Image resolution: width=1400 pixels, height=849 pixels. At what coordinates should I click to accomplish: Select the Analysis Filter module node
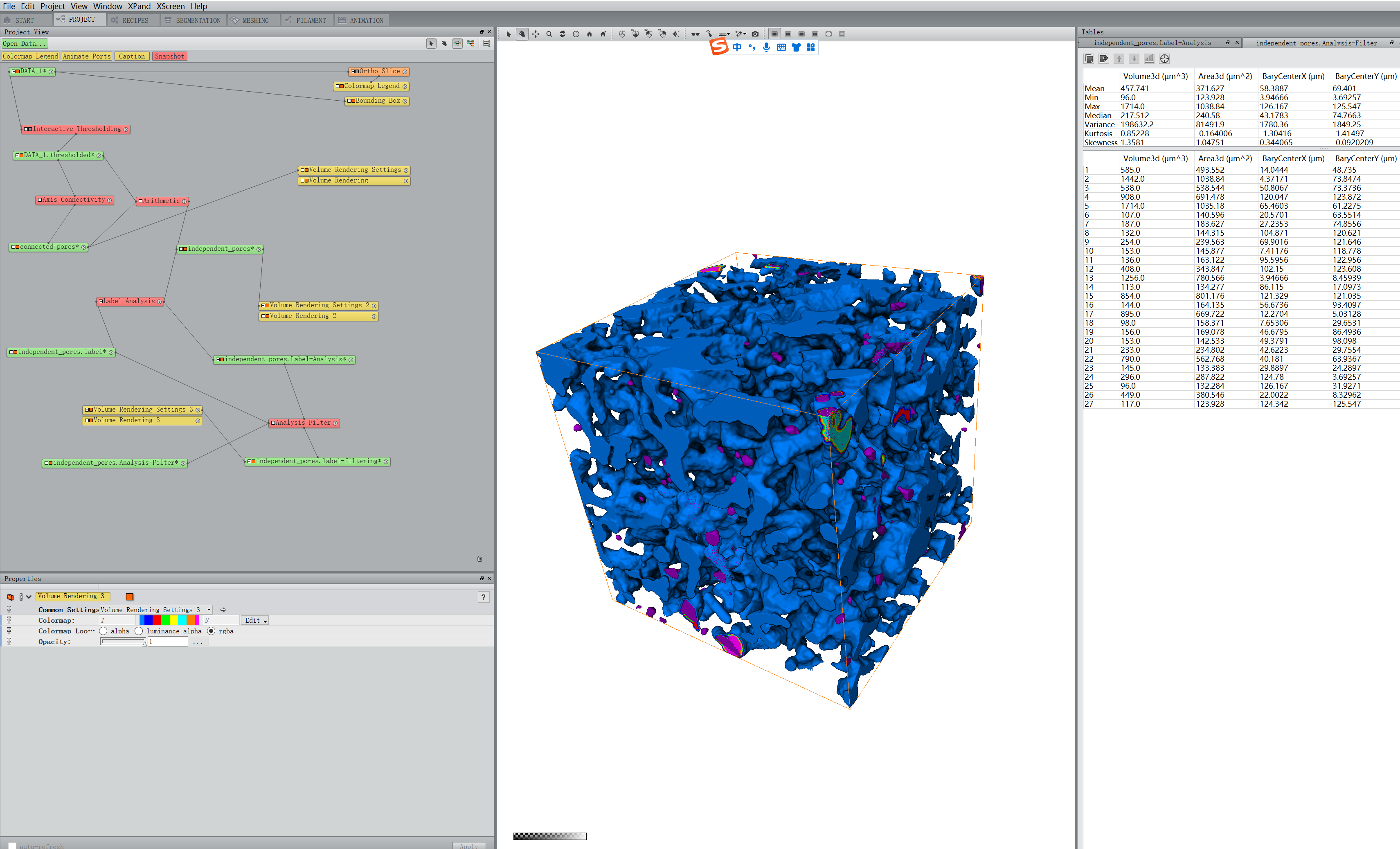coord(303,423)
